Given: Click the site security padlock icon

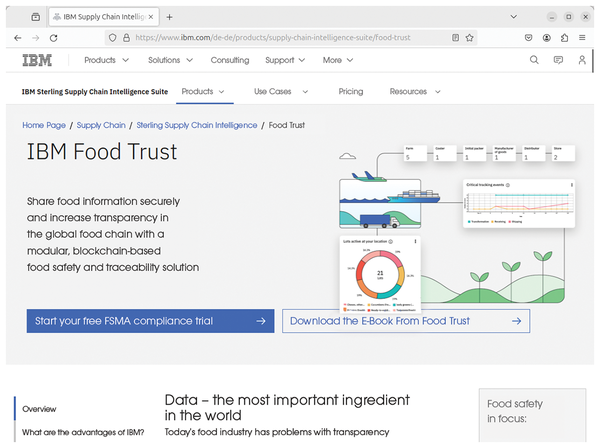Looking at the screenshot, I should pyautogui.click(x=126, y=38).
